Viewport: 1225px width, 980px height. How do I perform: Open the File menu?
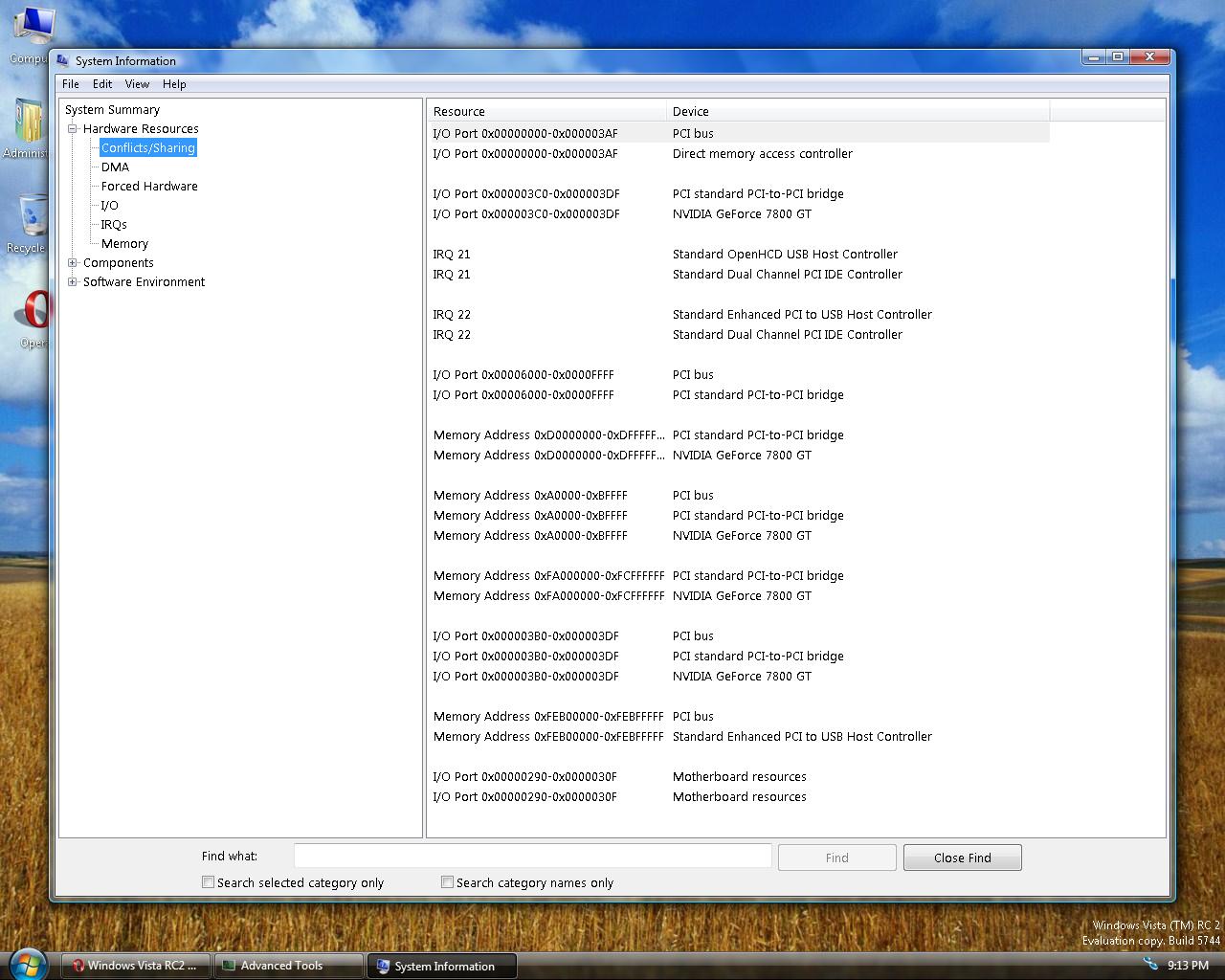point(71,84)
